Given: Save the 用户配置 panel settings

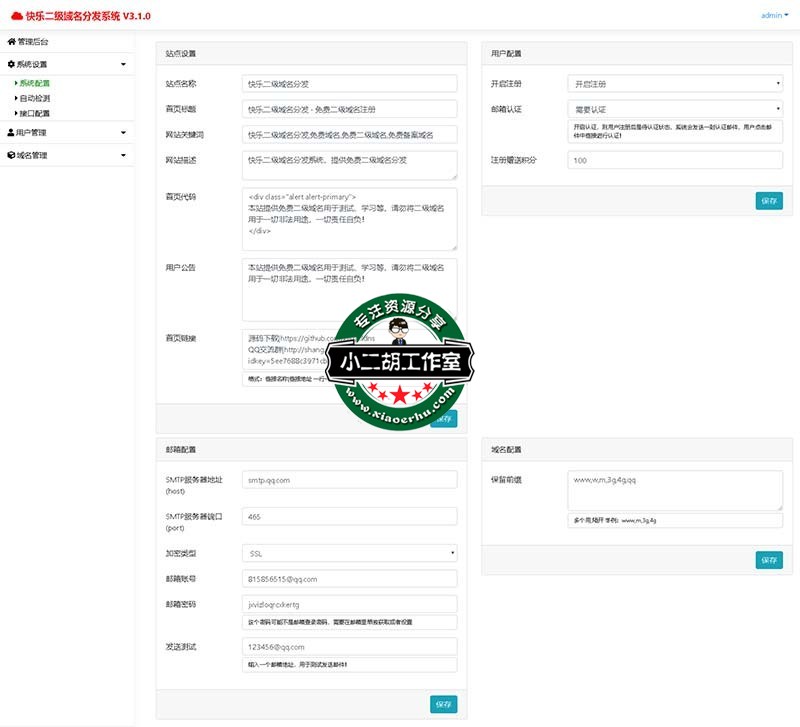Looking at the screenshot, I should pyautogui.click(x=769, y=201).
